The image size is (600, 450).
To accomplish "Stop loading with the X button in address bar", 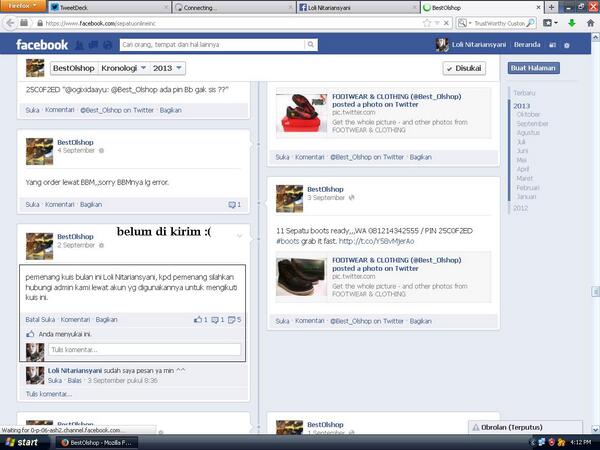I will pyautogui.click(x=446, y=23).
